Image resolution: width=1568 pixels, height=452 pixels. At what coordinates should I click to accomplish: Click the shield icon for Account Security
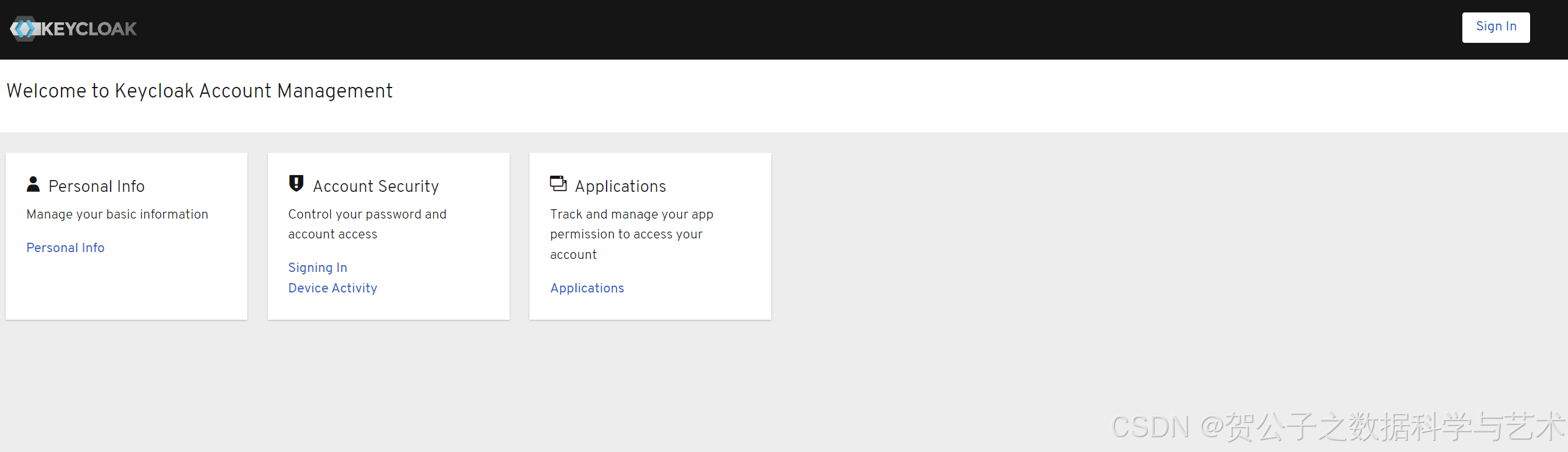296,184
